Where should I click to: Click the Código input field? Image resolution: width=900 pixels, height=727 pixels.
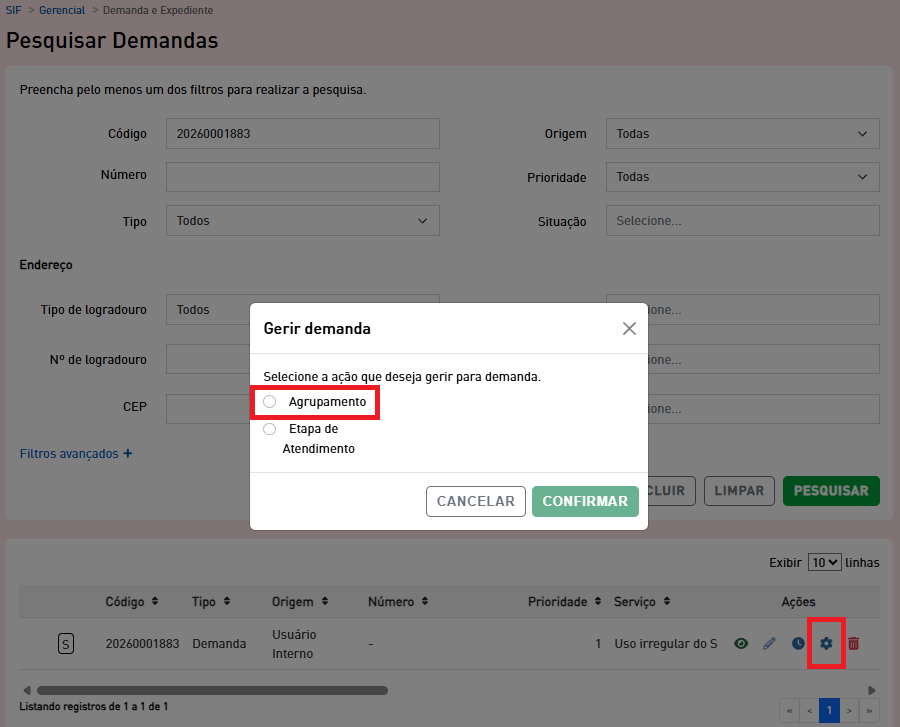(302, 133)
